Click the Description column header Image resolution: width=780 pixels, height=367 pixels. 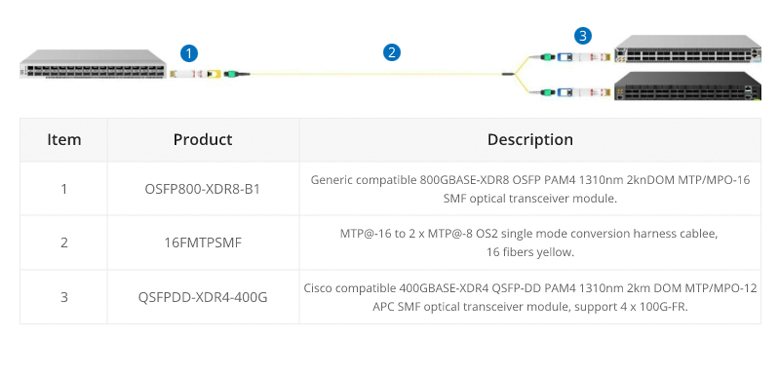point(530,140)
